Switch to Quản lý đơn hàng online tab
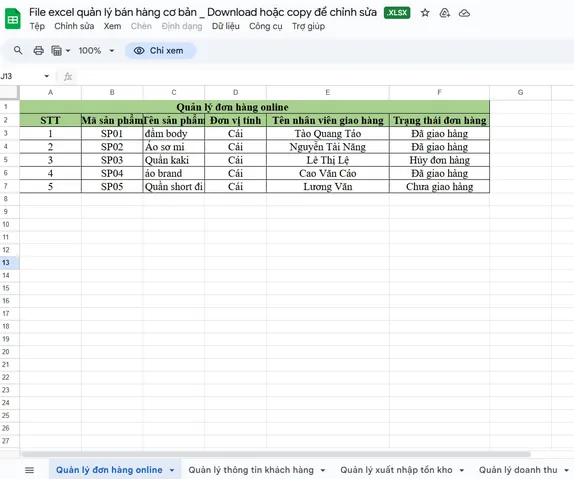Viewport: 574px width, 479px height. pos(109,470)
